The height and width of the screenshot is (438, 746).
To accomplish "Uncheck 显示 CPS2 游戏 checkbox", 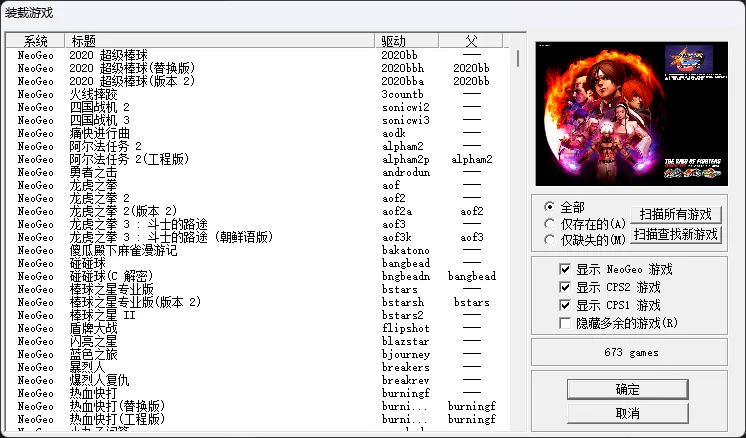I will click(565, 287).
